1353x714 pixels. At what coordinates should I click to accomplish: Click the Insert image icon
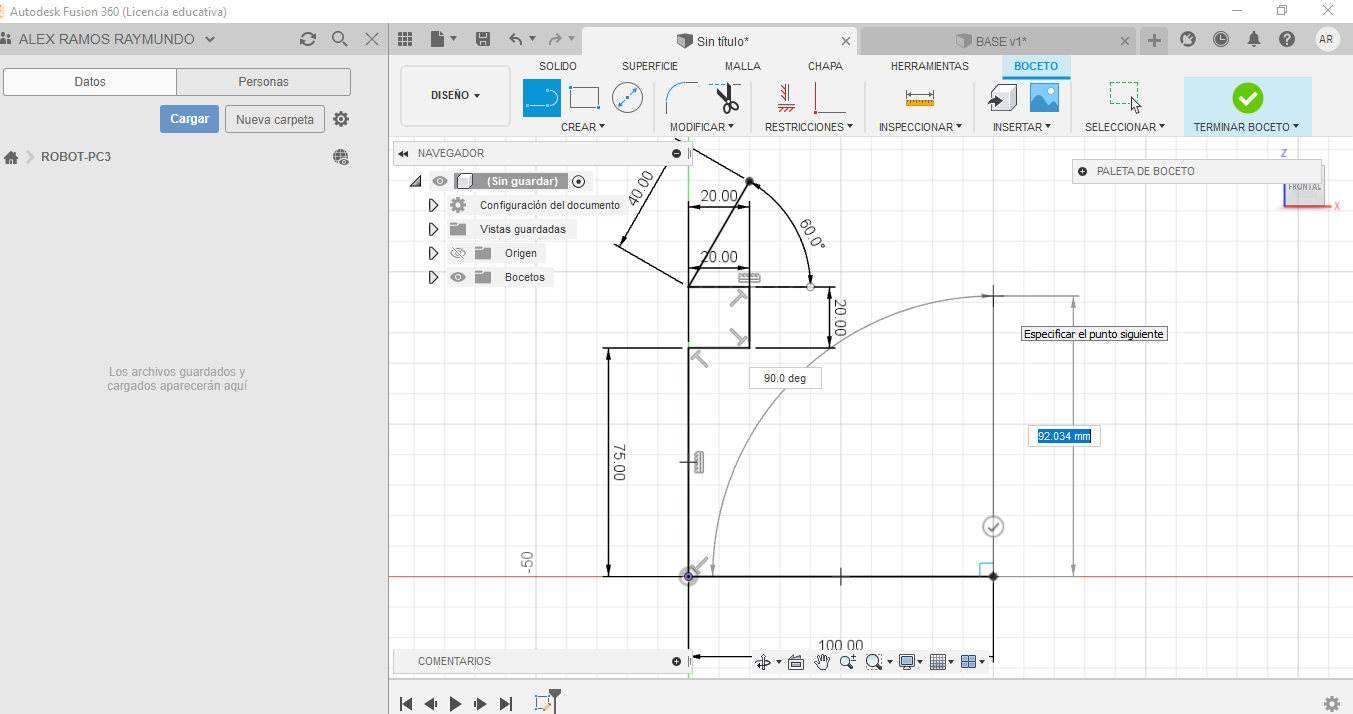click(x=1044, y=98)
